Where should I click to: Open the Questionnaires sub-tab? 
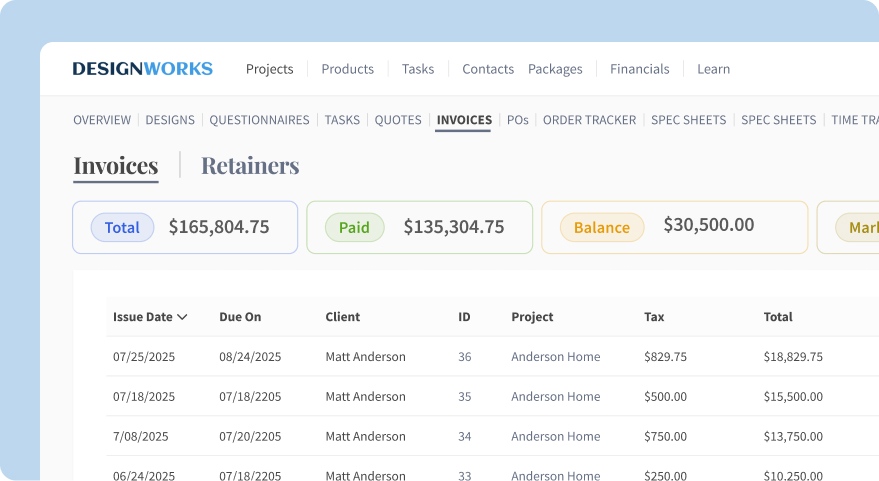click(x=259, y=120)
